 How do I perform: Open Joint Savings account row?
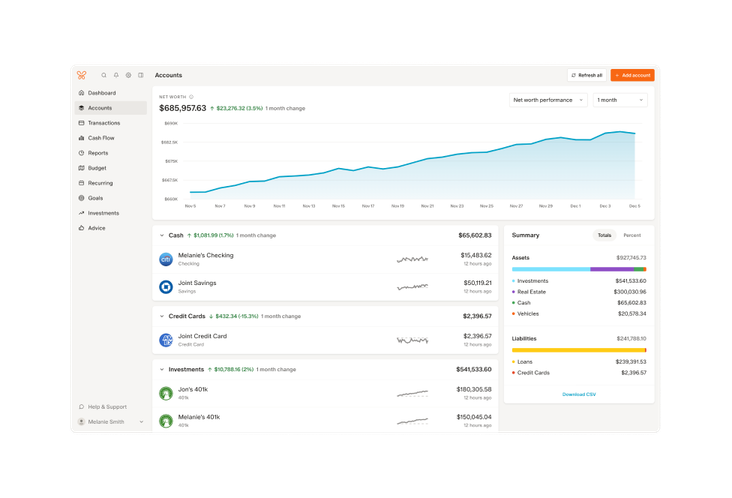325,287
